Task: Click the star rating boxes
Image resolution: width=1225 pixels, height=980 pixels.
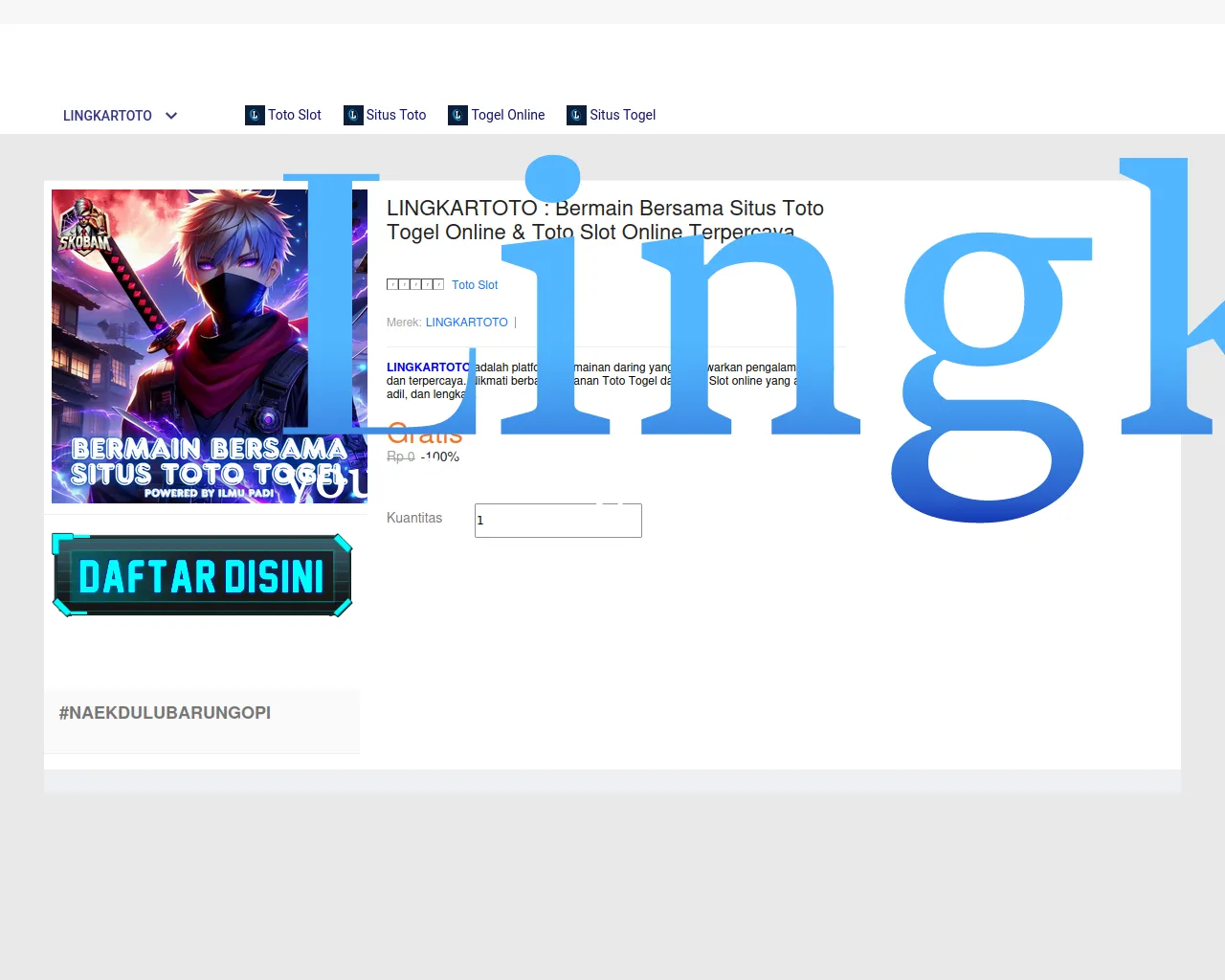Action: point(415,284)
